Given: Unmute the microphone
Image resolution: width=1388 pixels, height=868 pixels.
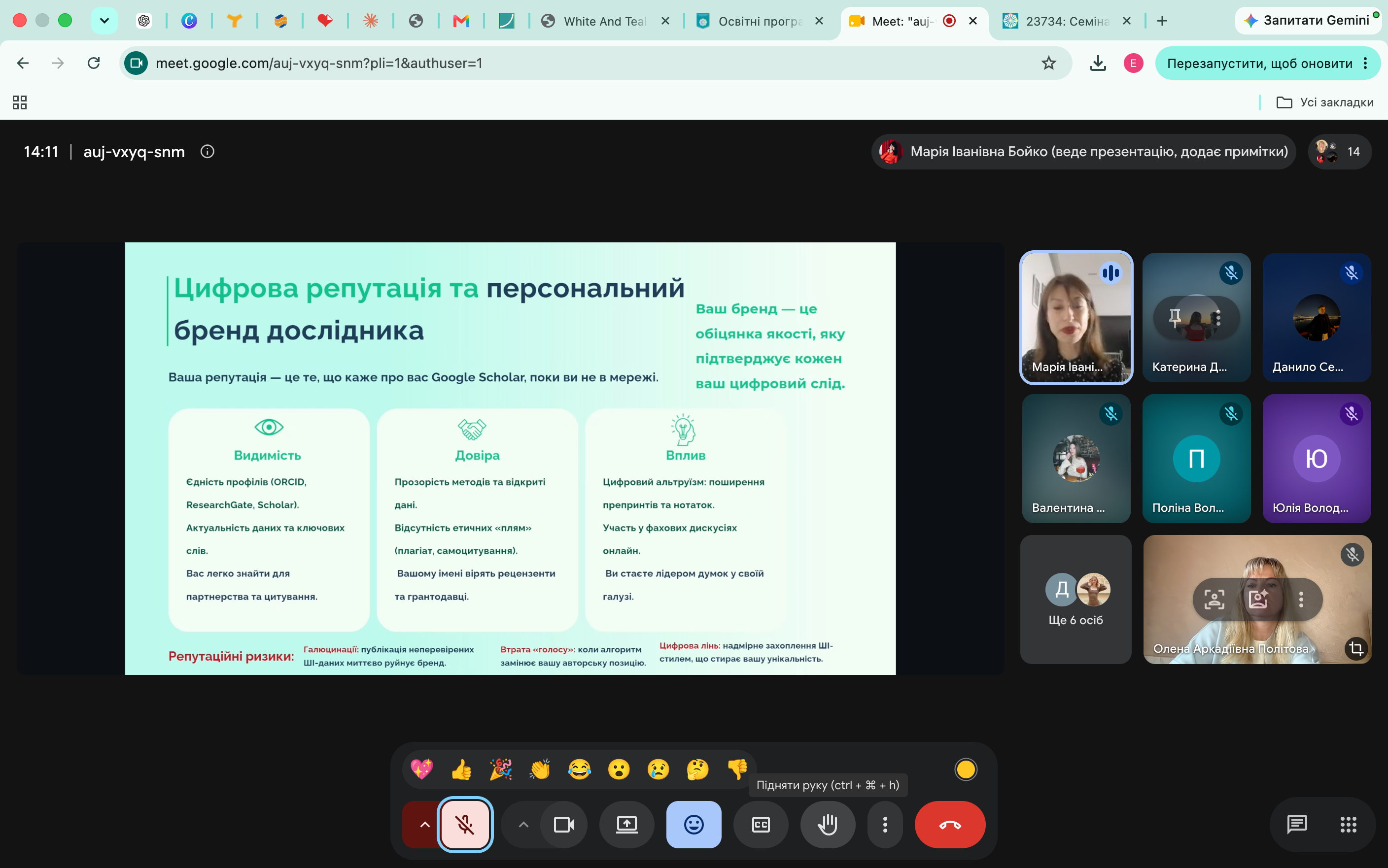Looking at the screenshot, I should point(465,824).
